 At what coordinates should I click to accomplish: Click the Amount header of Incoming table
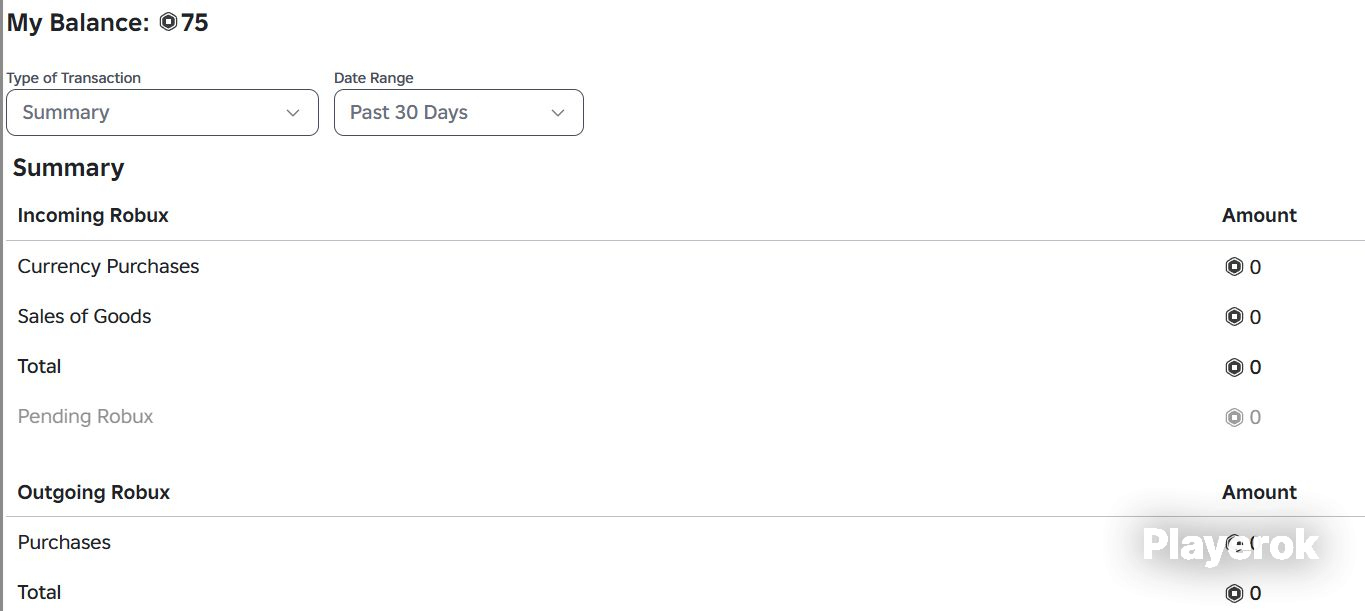[x=1259, y=215]
